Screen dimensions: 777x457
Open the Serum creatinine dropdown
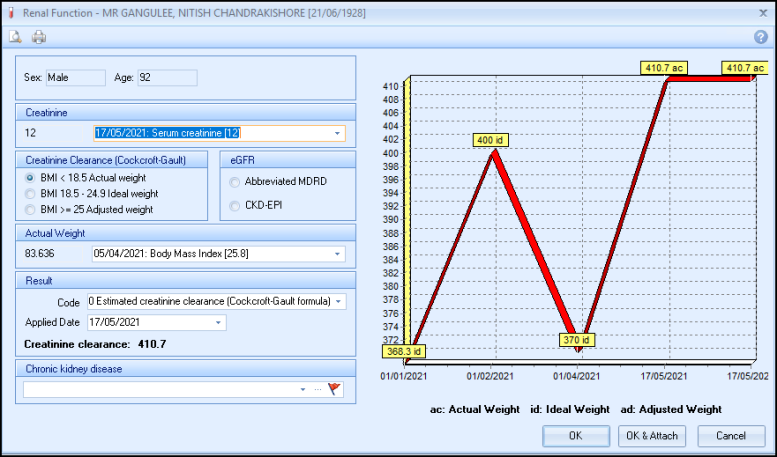pos(337,133)
